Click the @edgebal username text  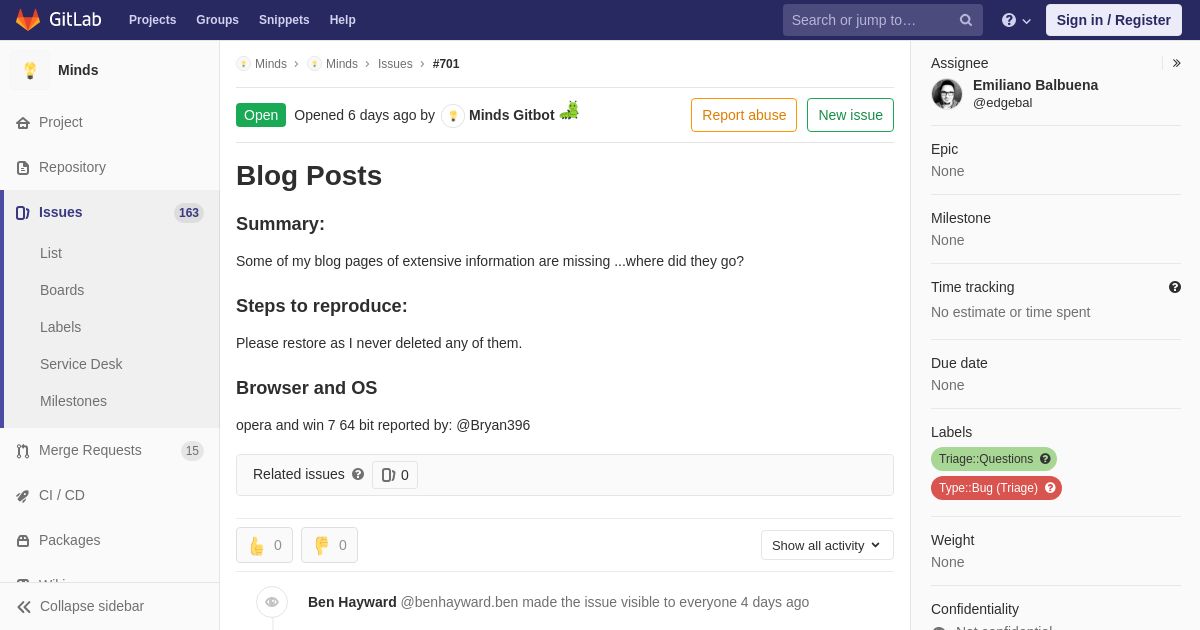point(1002,103)
